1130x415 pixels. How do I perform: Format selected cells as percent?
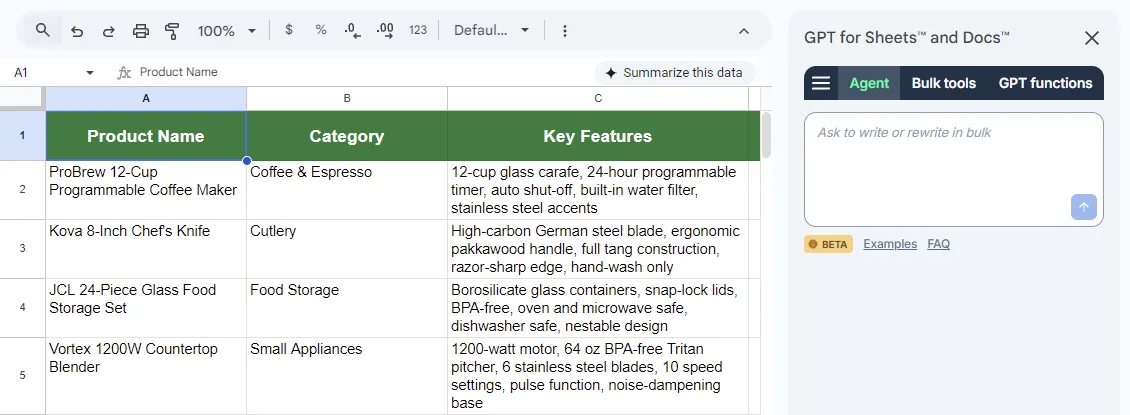(x=321, y=30)
